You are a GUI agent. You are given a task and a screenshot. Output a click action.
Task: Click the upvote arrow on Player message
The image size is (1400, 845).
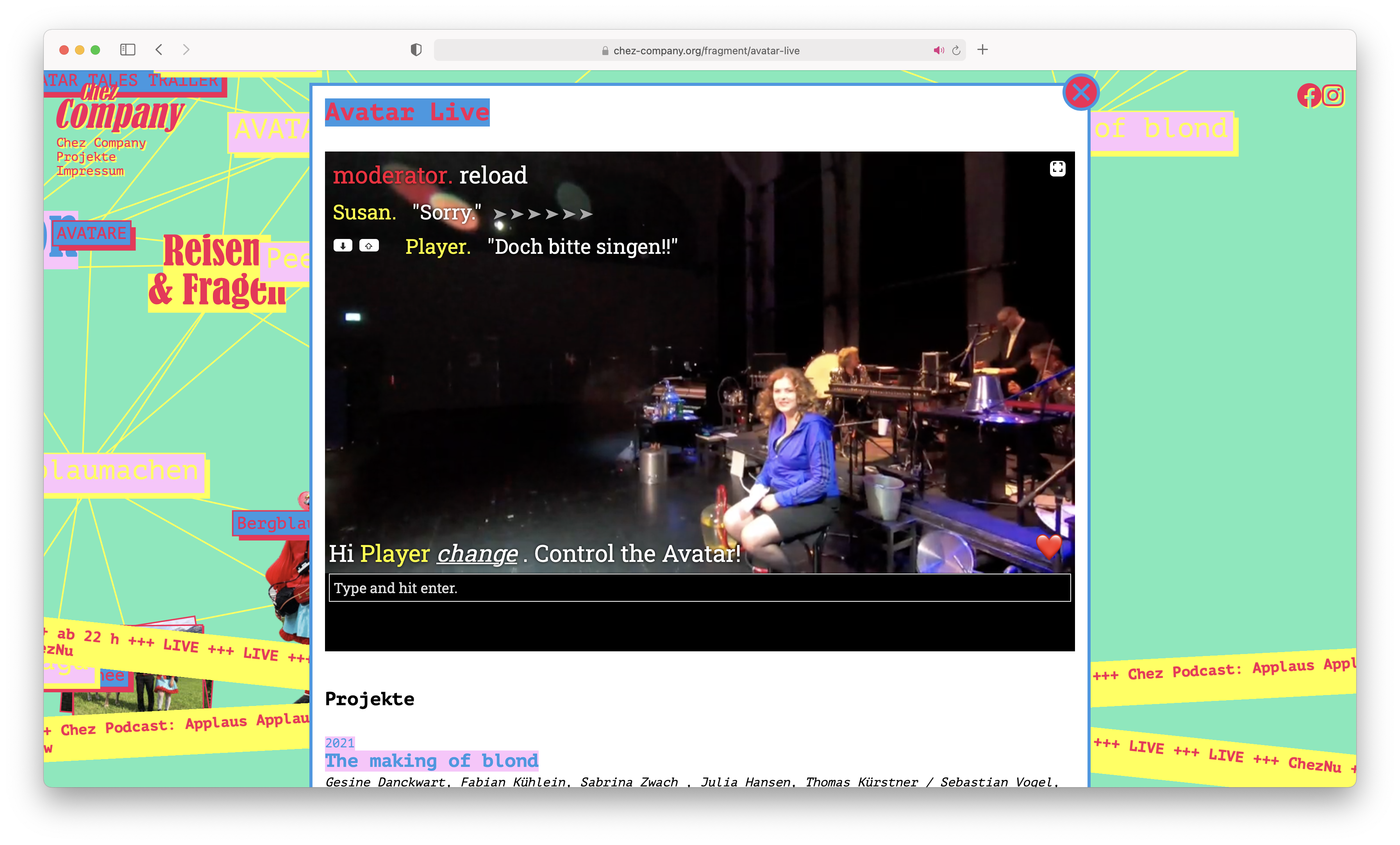point(369,245)
